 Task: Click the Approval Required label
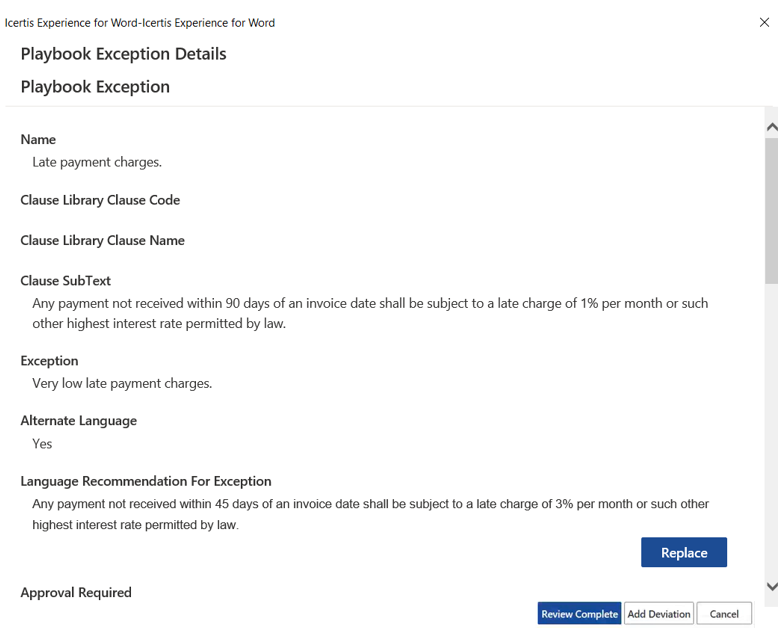pos(76,593)
